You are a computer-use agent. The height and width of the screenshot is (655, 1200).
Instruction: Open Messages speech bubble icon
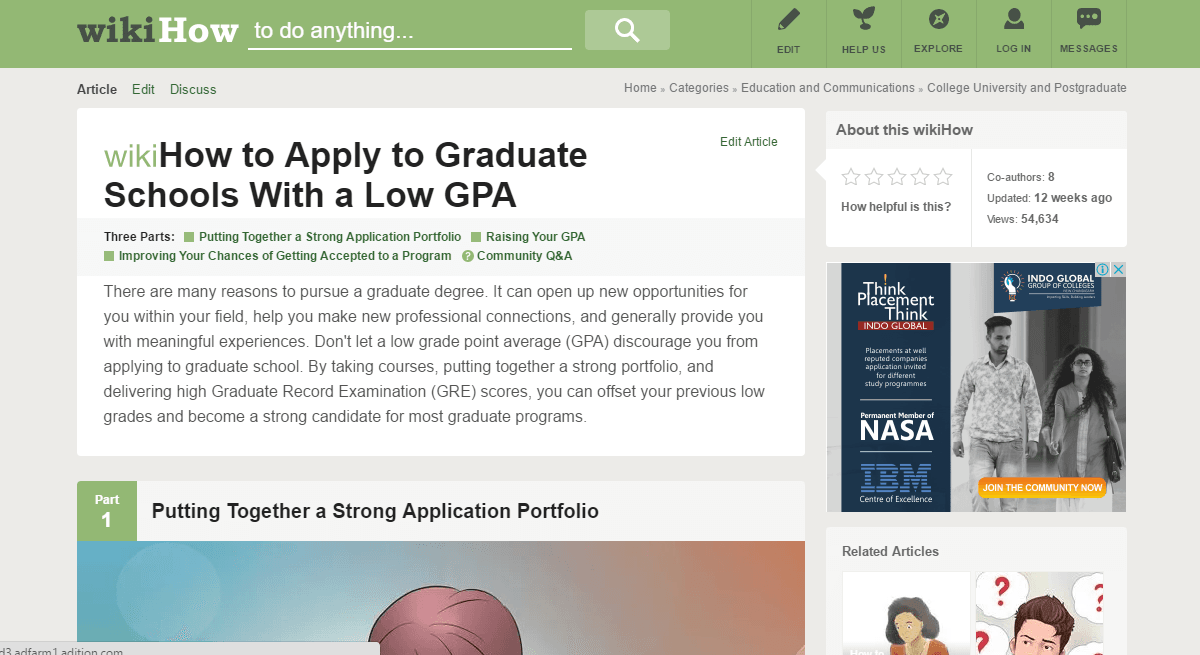point(1088,20)
